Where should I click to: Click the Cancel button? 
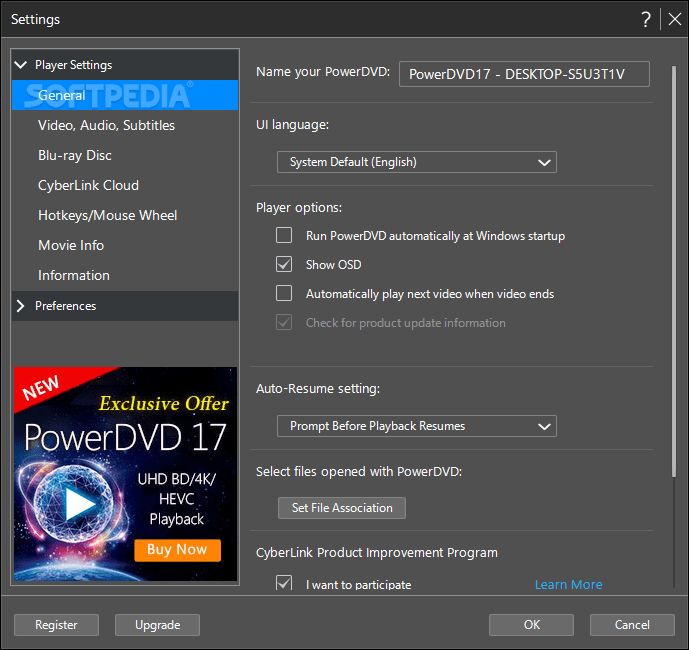pos(632,625)
